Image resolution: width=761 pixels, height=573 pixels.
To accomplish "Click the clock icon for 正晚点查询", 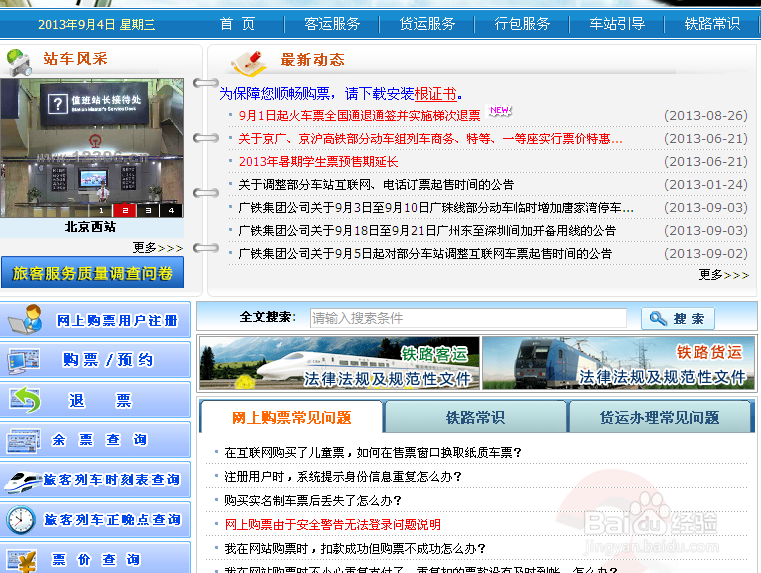I will [21, 520].
